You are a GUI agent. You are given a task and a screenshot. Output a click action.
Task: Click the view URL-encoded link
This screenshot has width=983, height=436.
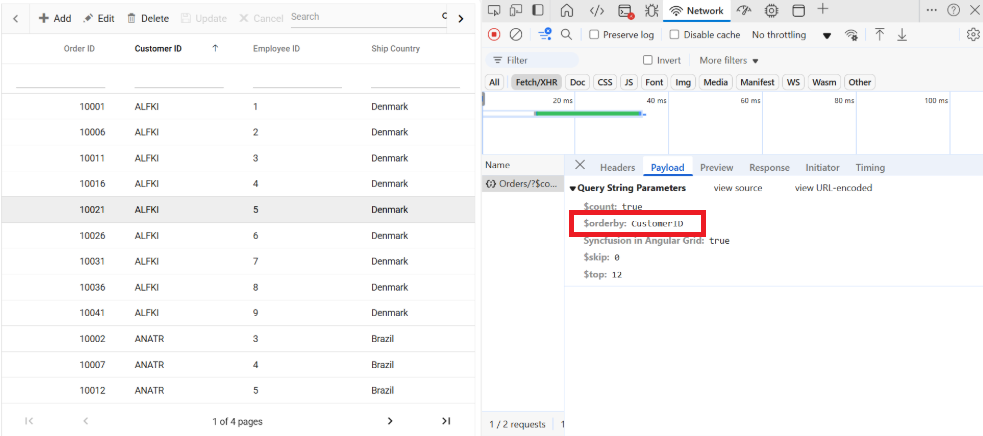coord(833,188)
